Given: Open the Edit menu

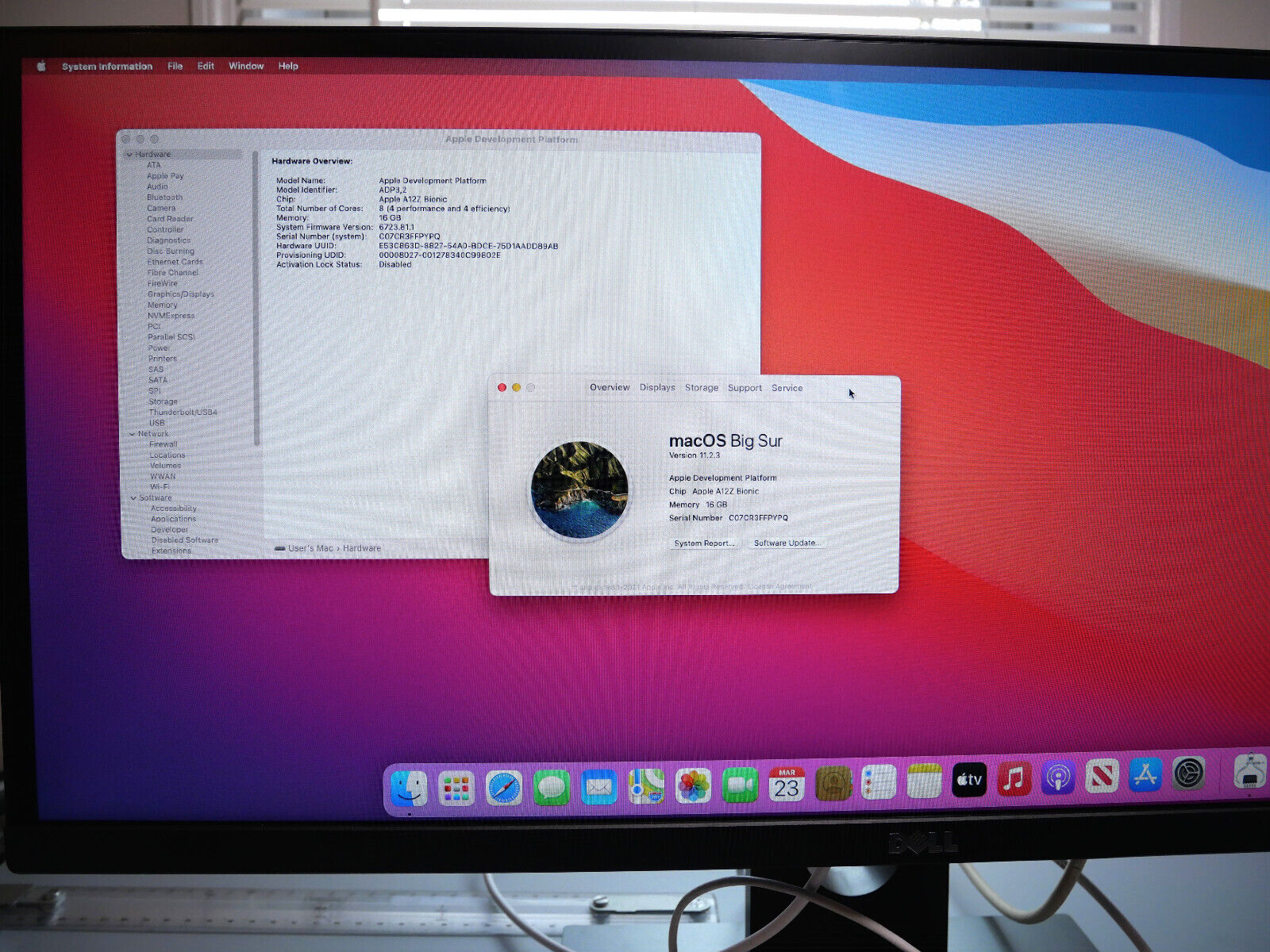Looking at the screenshot, I should click(206, 67).
